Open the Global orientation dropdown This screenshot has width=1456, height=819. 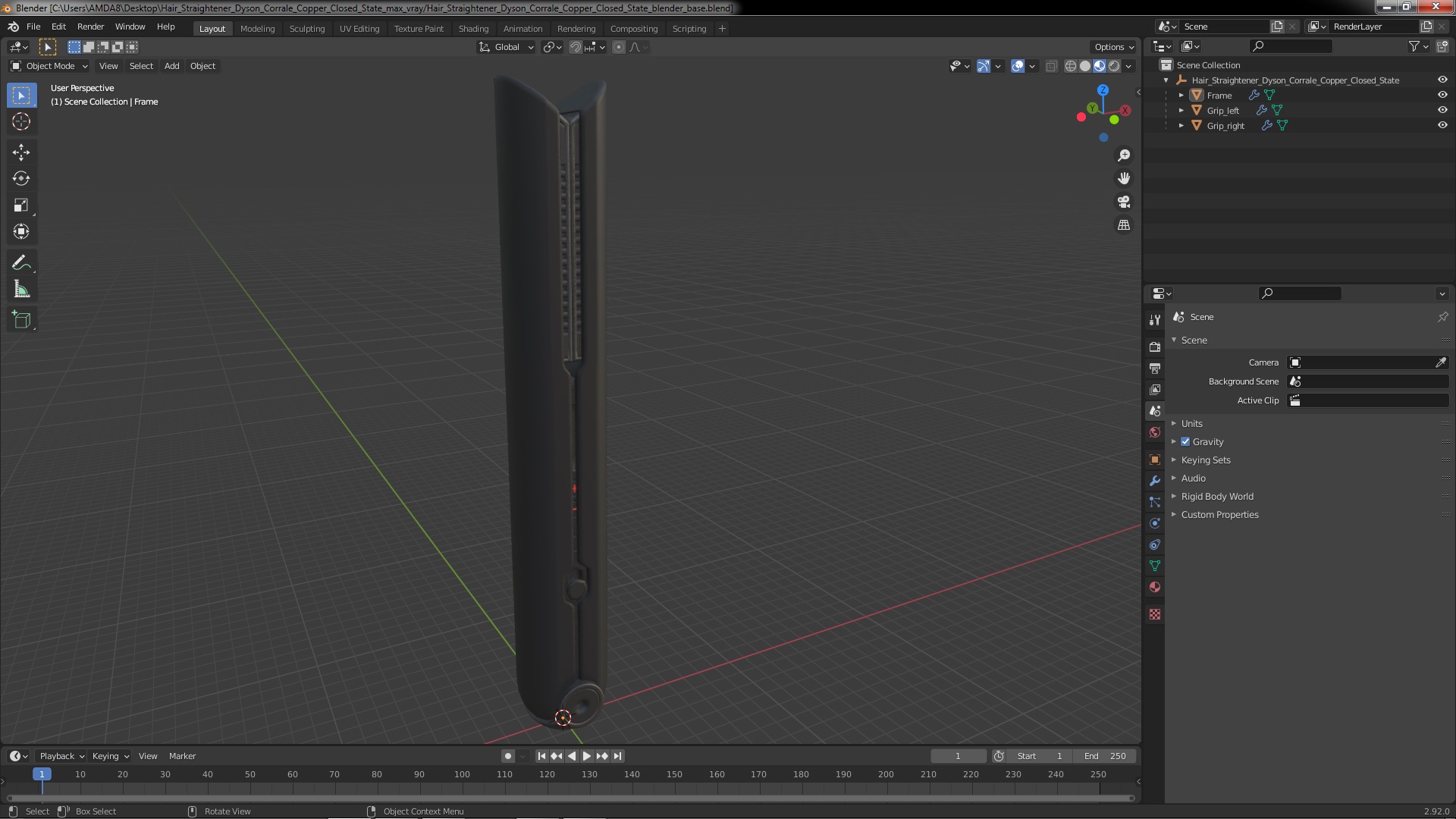pyautogui.click(x=506, y=47)
